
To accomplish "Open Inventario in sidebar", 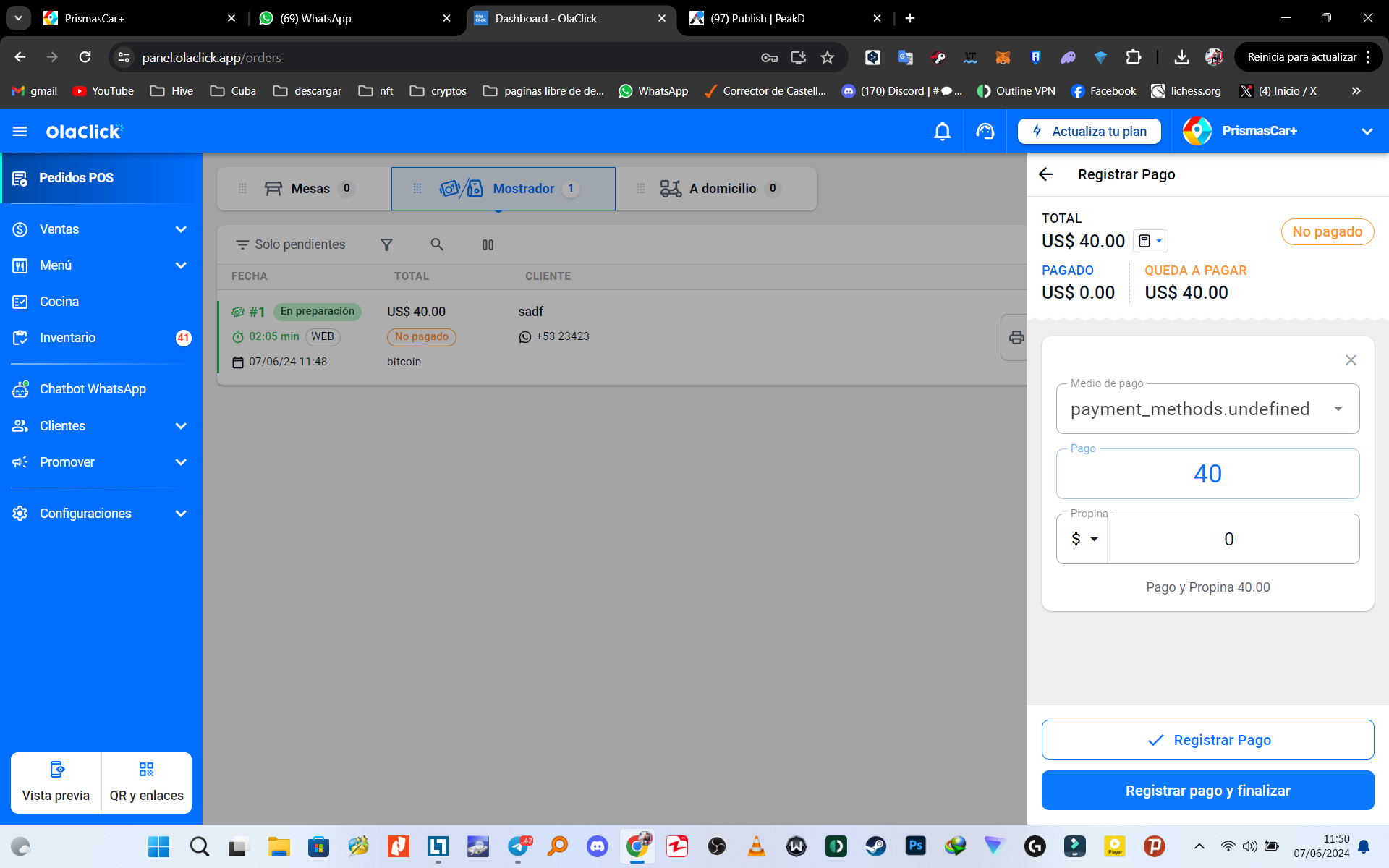I will click(x=101, y=338).
